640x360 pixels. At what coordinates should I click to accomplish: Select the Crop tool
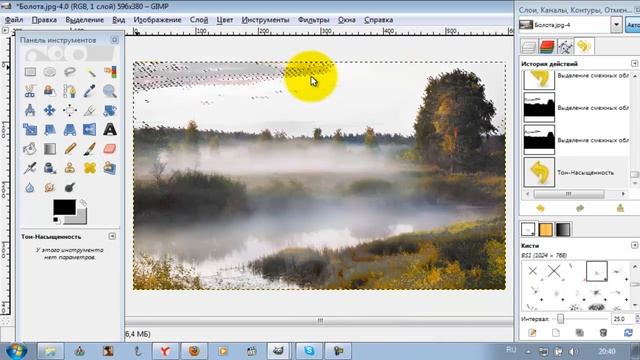point(90,110)
